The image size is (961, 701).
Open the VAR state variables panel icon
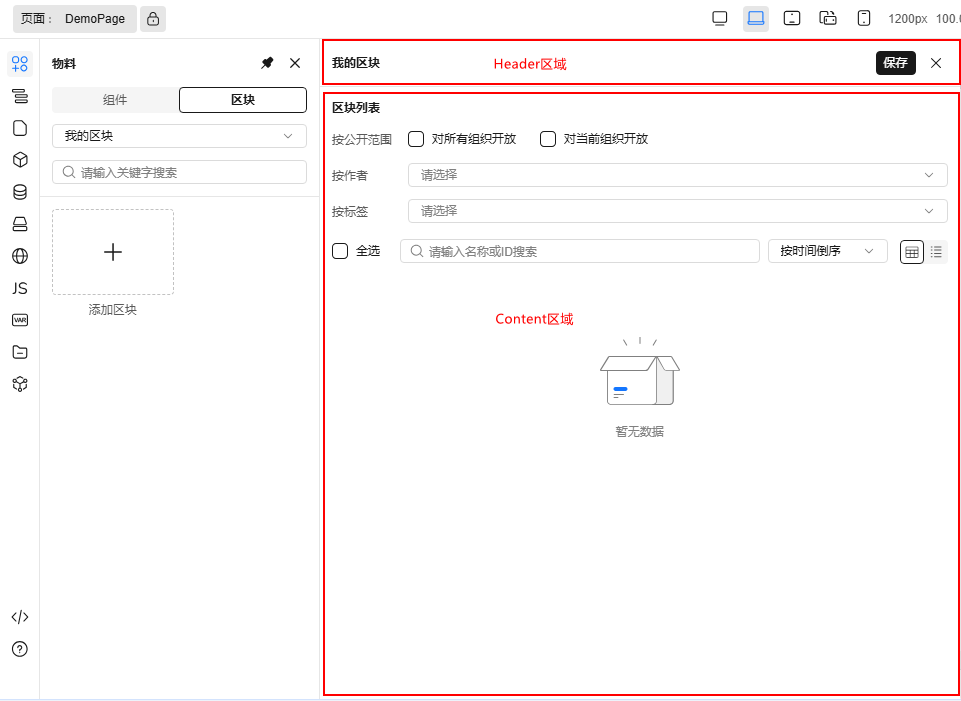(x=19, y=319)
